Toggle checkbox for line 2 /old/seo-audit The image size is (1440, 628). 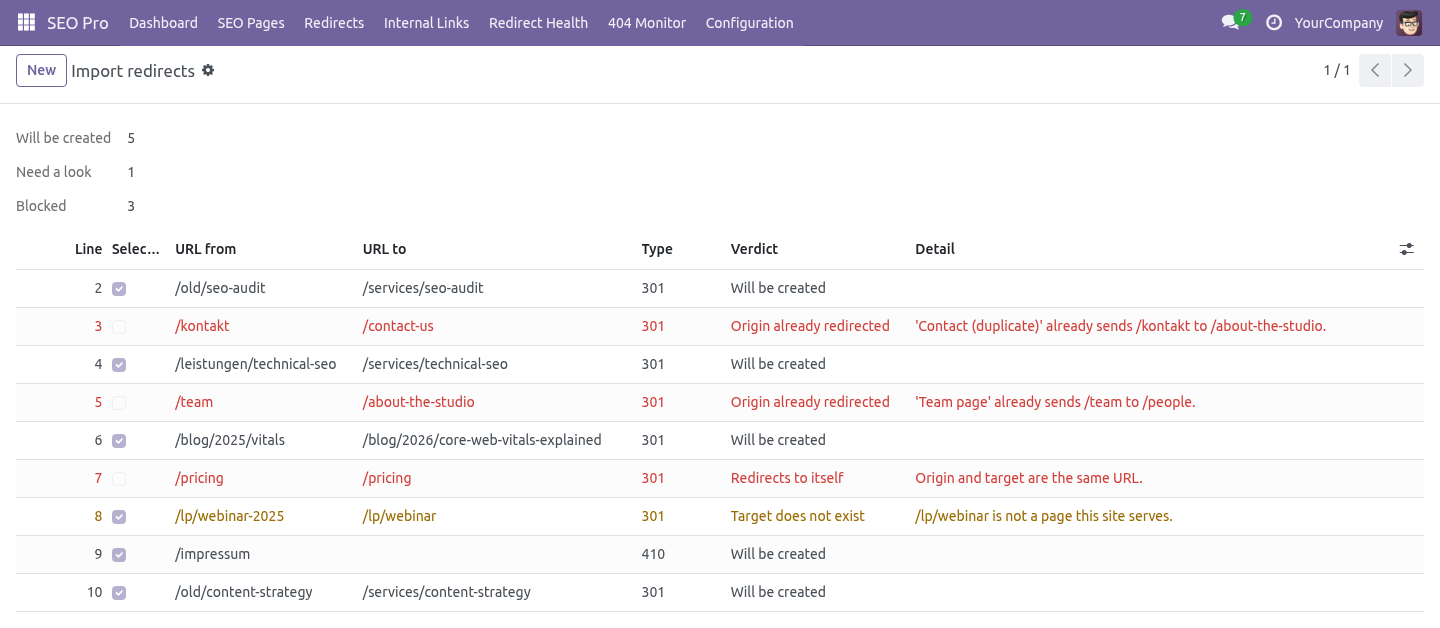(x=119, y=288)
